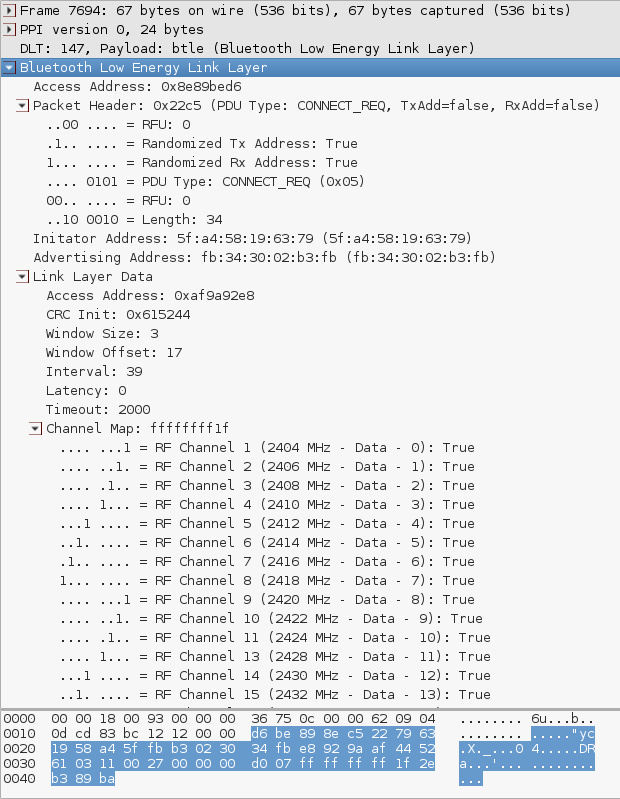
Task: Expand the Frame 7694 tree node
Action: coord(9,10)
